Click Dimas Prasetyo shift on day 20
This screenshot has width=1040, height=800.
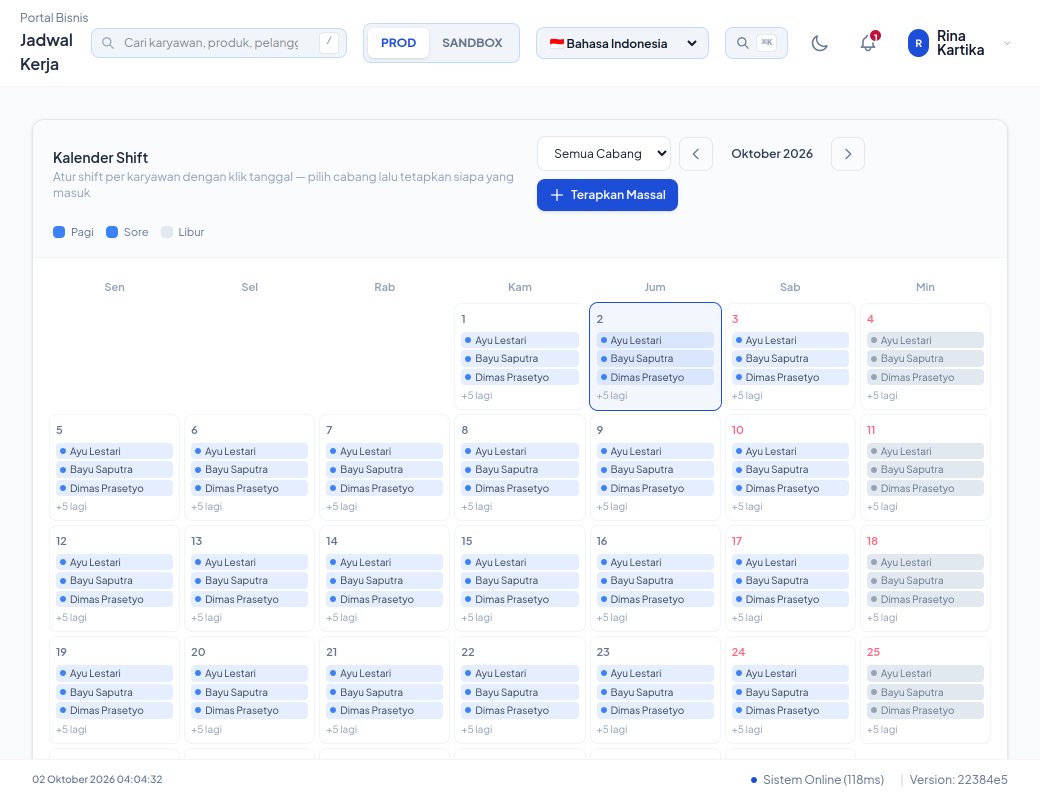[x=249, y=710]
